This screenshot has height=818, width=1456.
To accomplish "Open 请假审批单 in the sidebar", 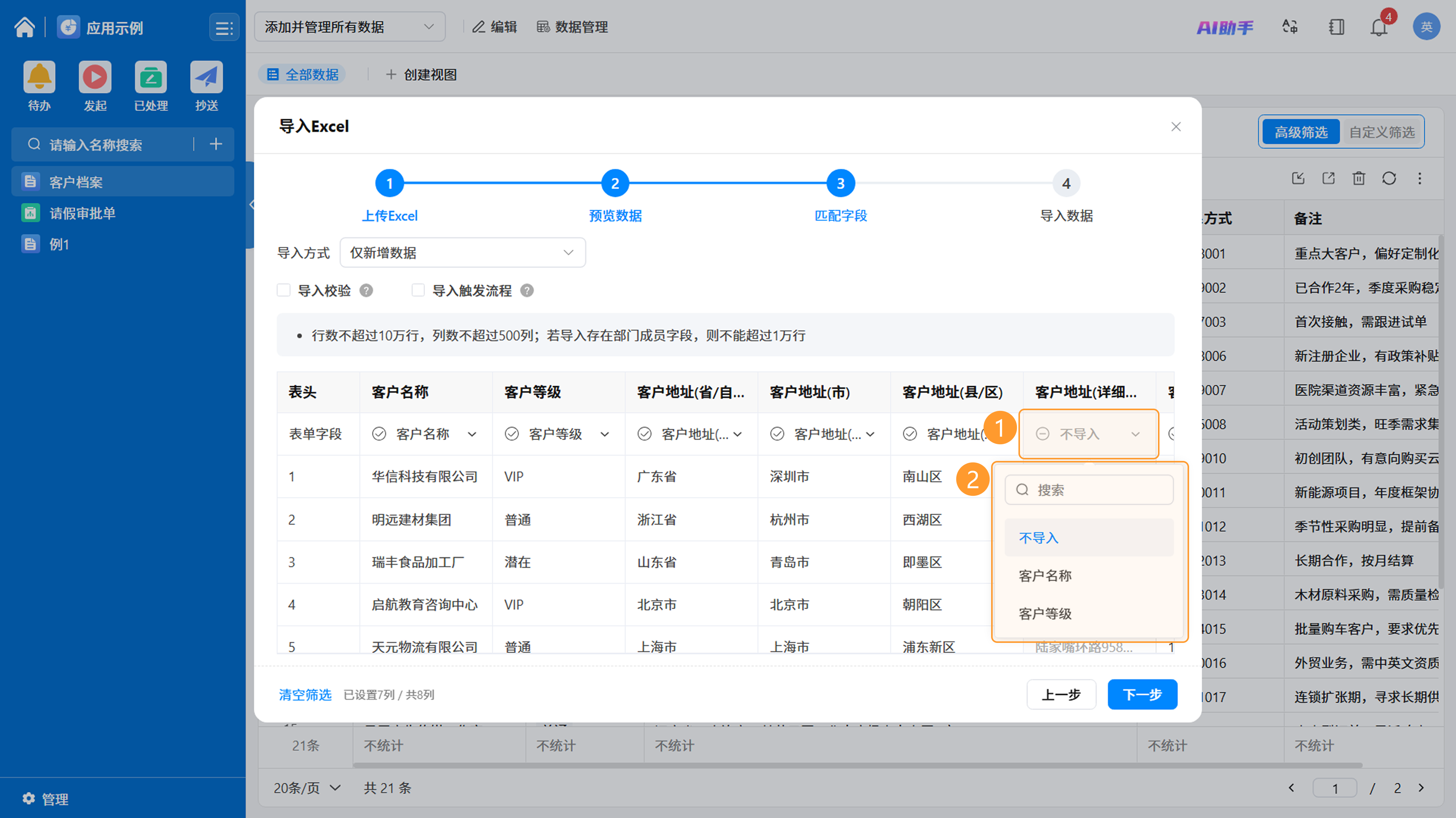I will point(122,213).
